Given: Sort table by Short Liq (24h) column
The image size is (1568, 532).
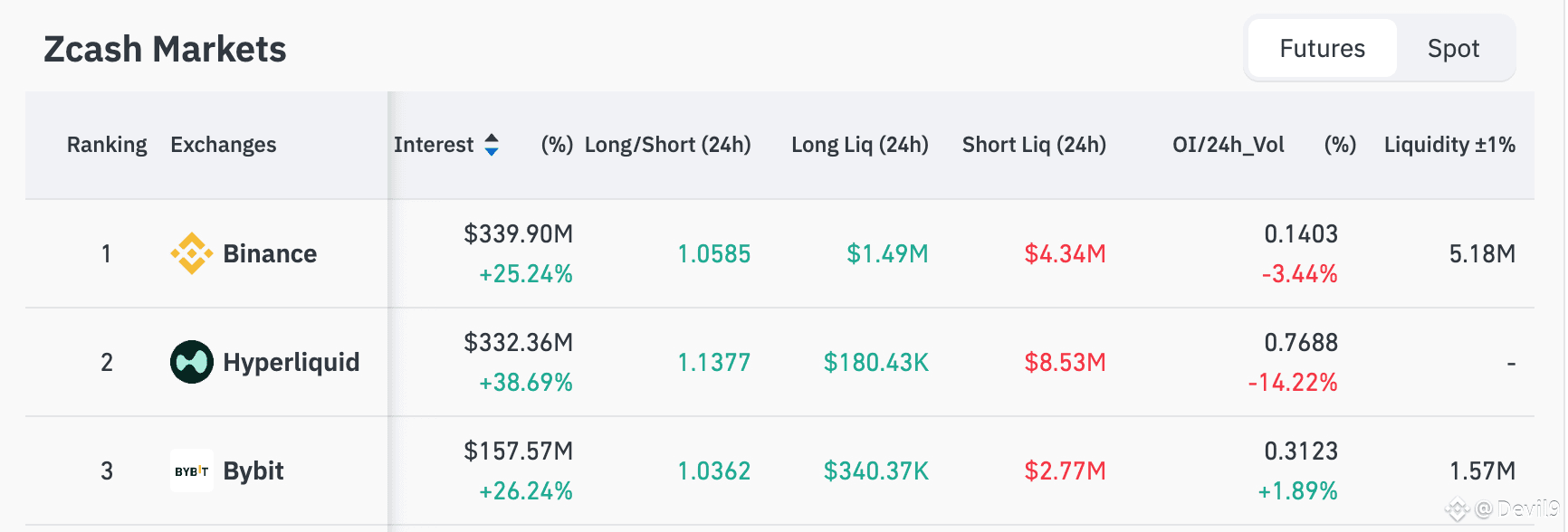Looking at the screenshot, I should [1034, 145].
